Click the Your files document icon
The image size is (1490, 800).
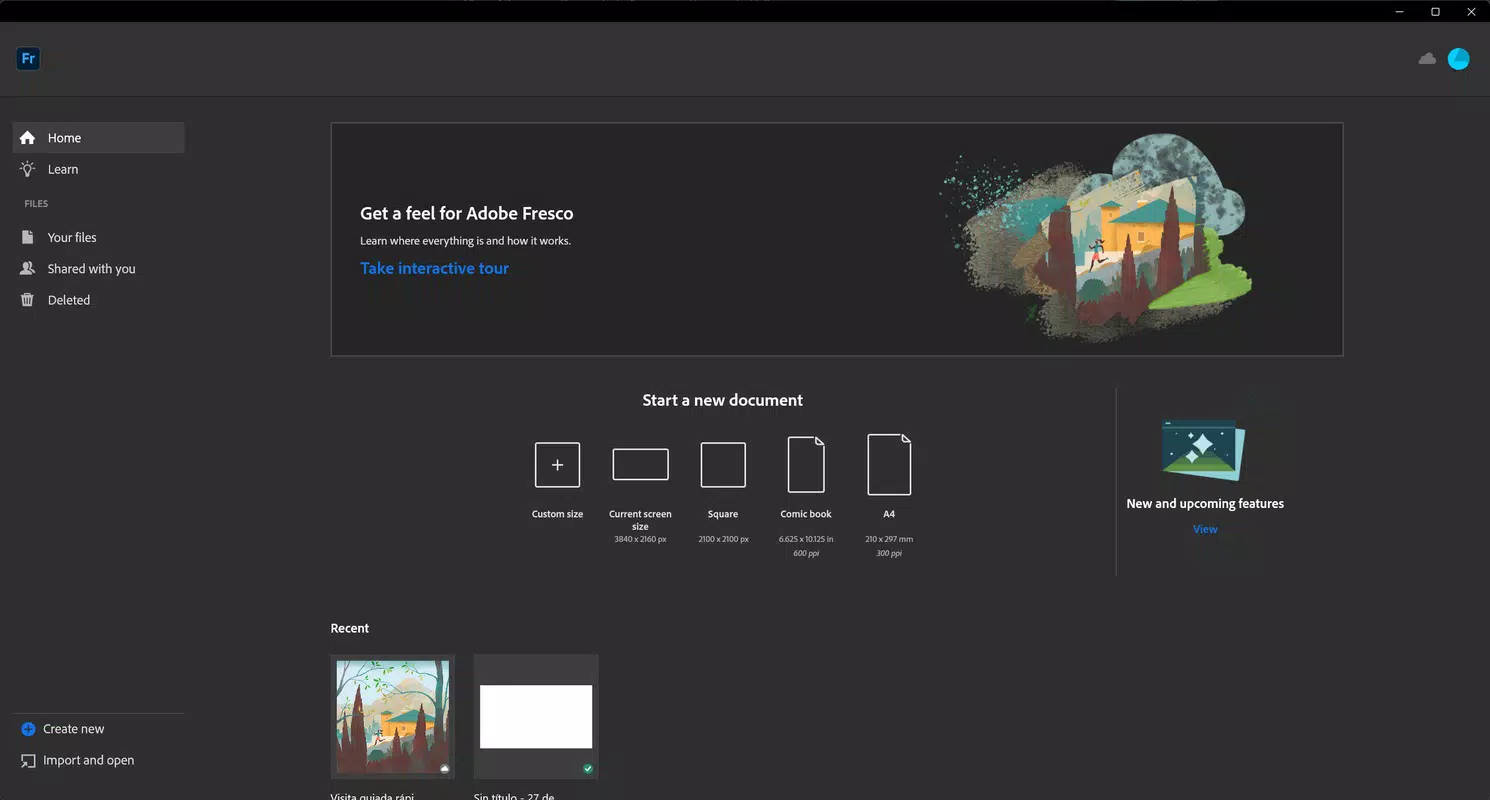click(28, 237)
